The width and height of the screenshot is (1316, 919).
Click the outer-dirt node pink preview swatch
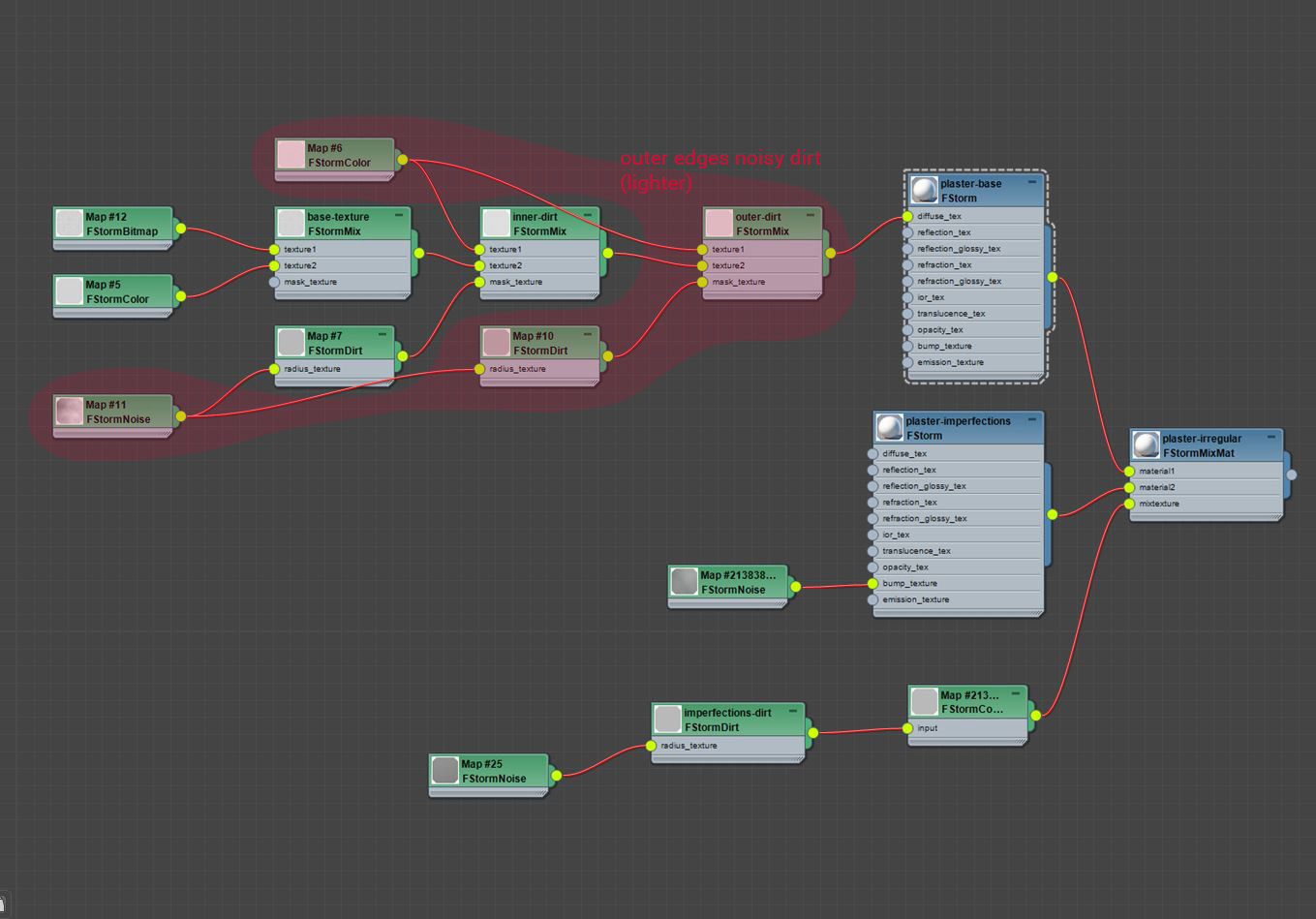[x=719, y=224]
